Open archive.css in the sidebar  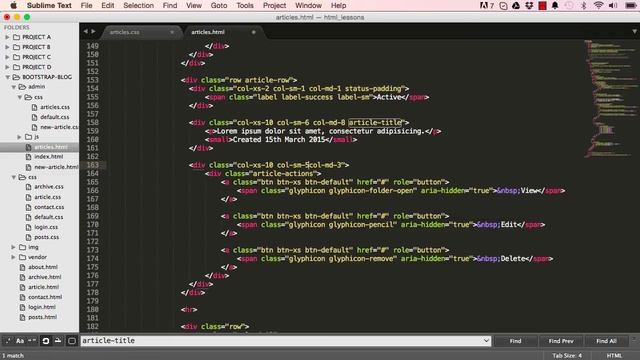coord(49,187)
